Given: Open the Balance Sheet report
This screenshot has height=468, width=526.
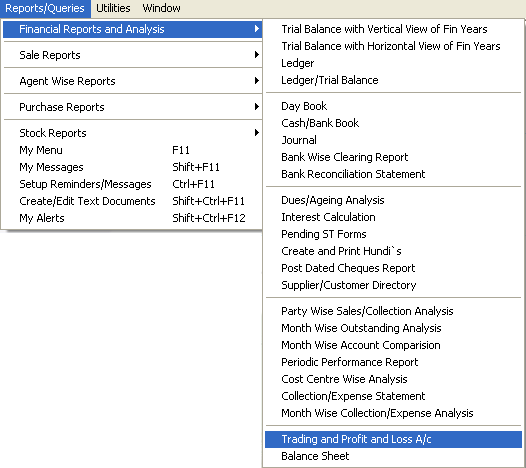Looking at the screenshot, I should click(393, 456).
